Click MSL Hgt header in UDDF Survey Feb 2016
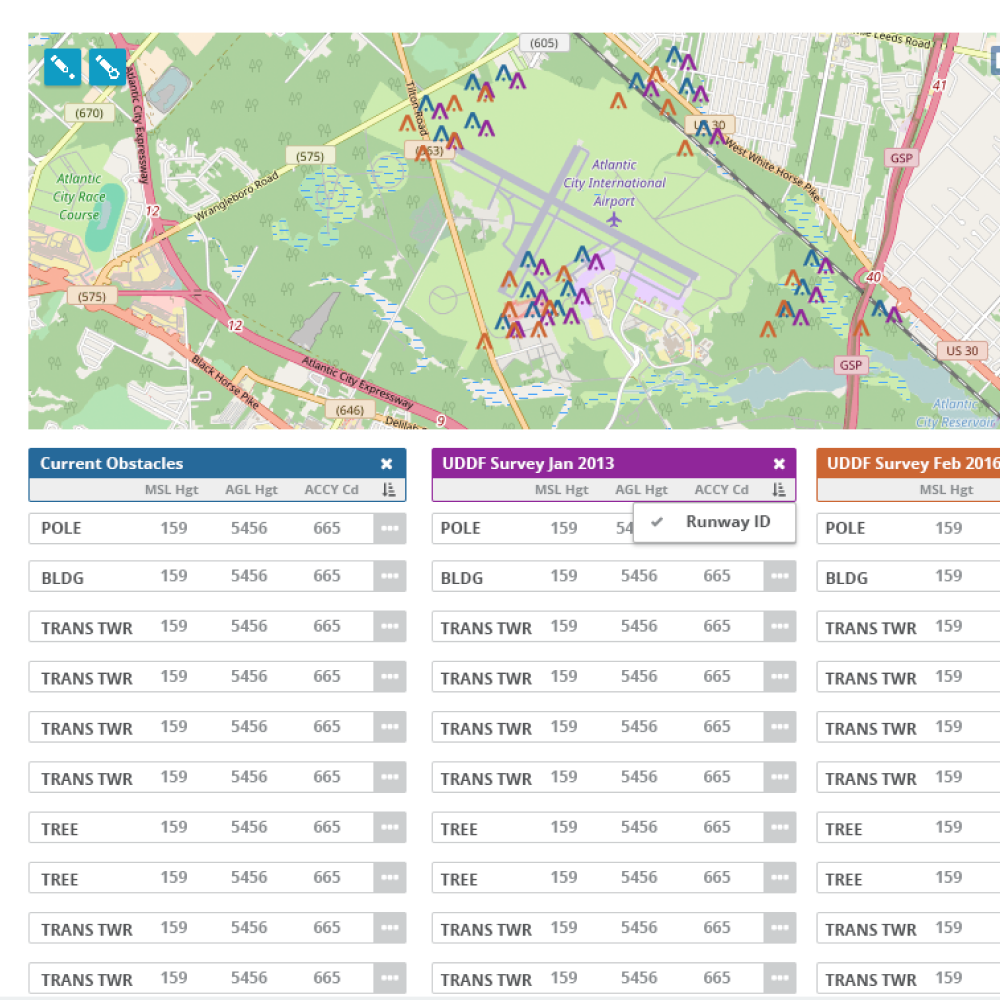This screenshot has width=1000, height=1000. (x=946, y=490)
